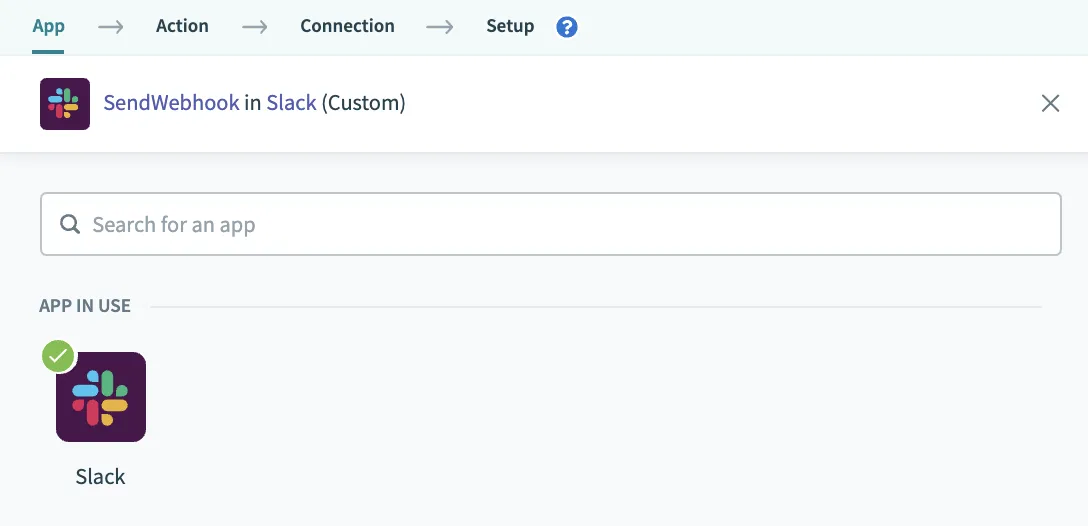Image resolution: width=1088 pixels, height=526 pixels.
Task: Click the divider line beside APP IN USE
Action: 595,306
